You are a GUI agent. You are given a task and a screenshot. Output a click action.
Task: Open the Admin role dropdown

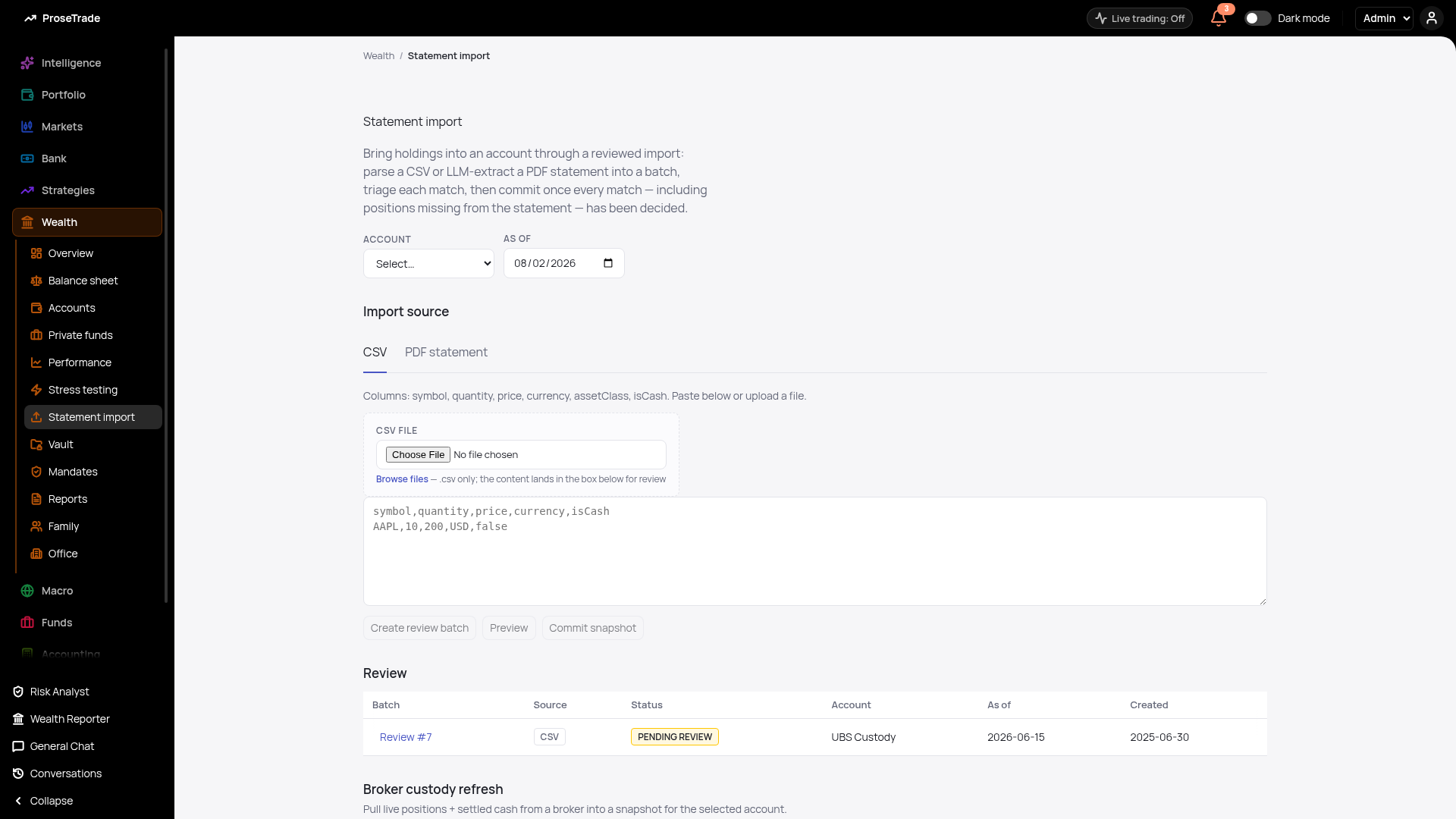(1385, 18)
